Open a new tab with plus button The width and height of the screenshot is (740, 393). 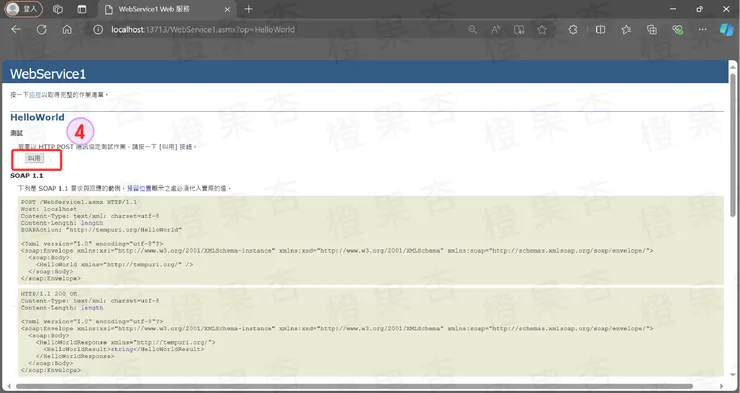pyautogui.click(x=248, y=9)
